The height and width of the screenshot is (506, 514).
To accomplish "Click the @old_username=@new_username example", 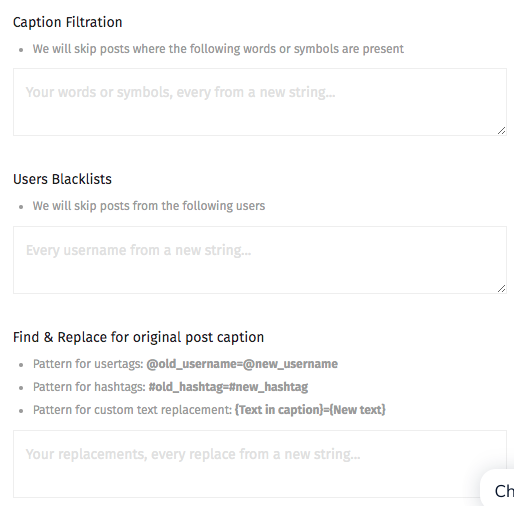I will [x=242, y=364].
